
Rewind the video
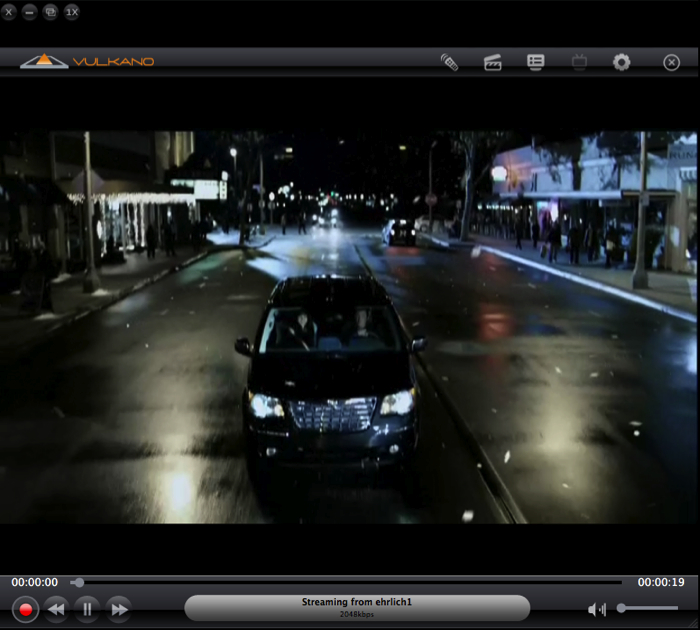tap(56, 609)
